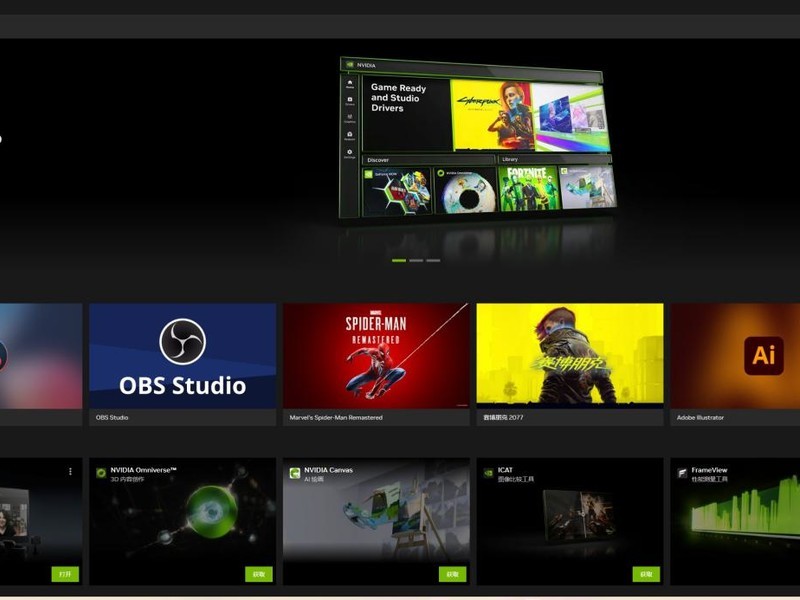Viewport: 800px width, 600px height.
Task: Click the FrameView app icon
Action: (x=682, y=473)
